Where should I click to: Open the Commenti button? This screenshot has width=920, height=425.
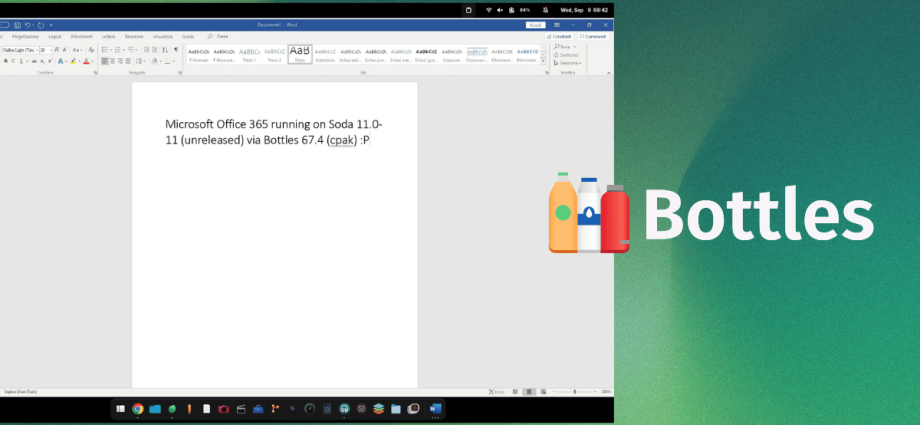click(593, 36)
